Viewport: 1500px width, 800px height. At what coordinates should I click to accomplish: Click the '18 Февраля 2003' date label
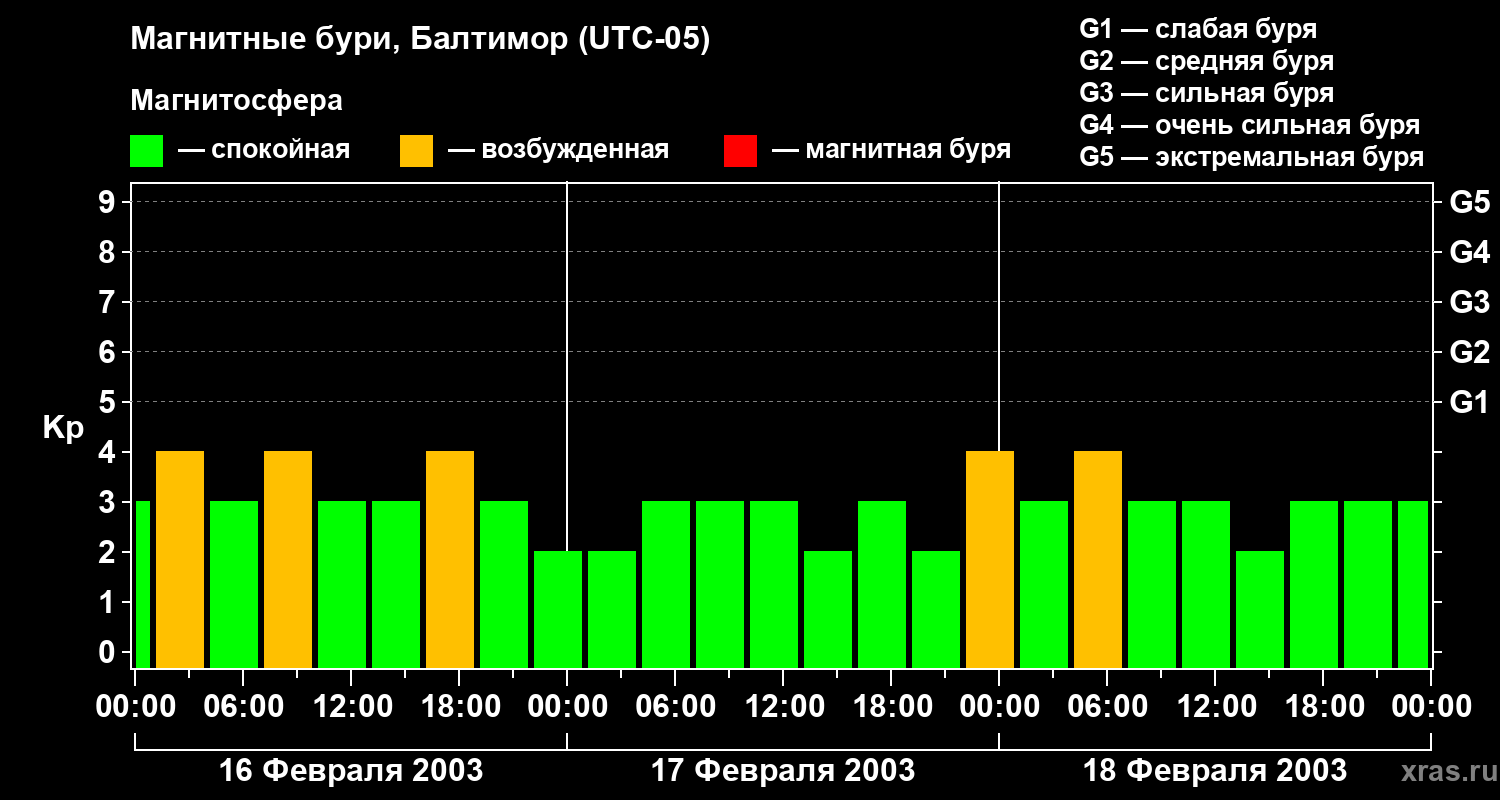[x=1215, y=771]
